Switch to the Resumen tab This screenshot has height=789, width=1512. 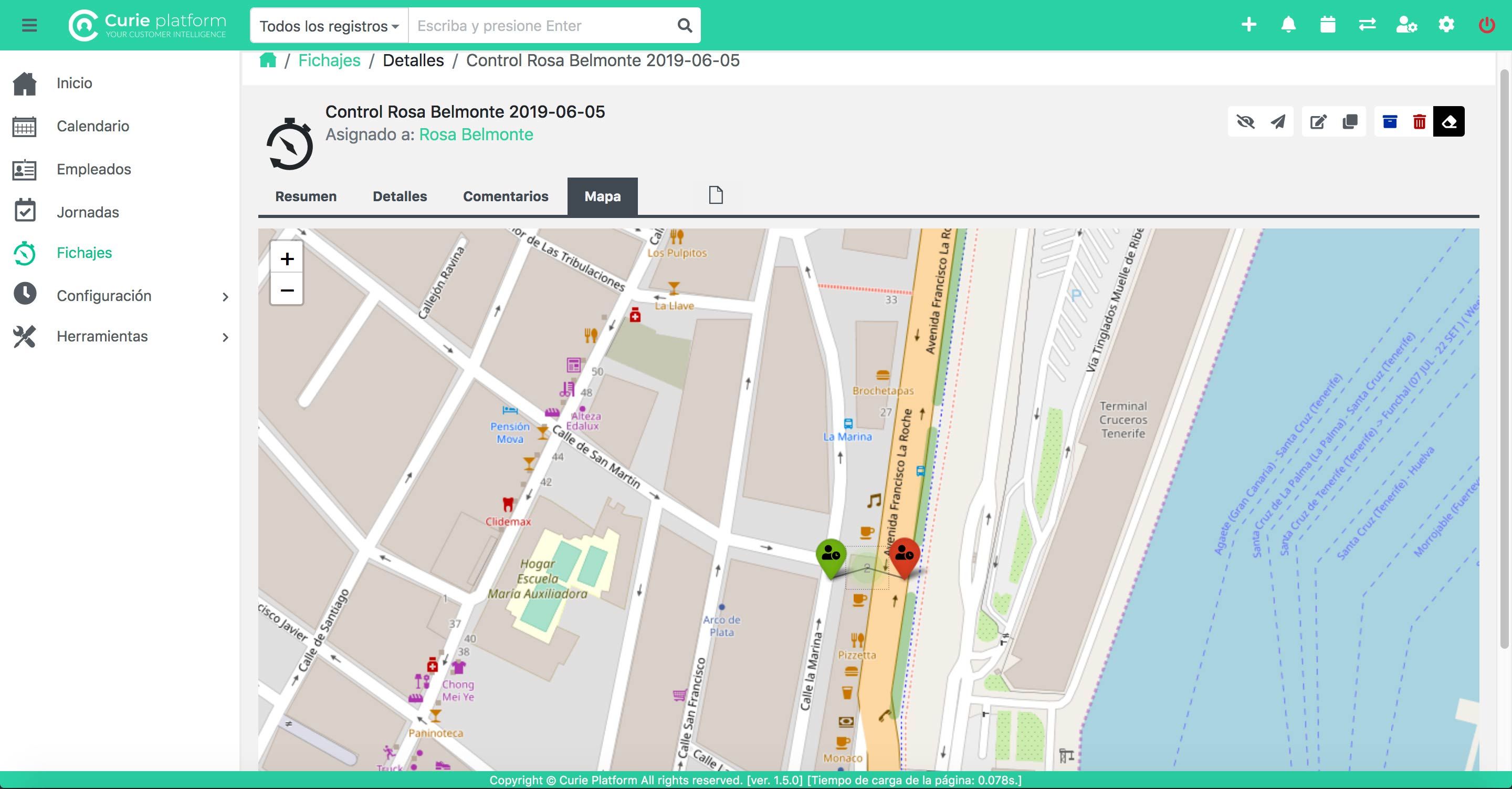tap(306, 196)
